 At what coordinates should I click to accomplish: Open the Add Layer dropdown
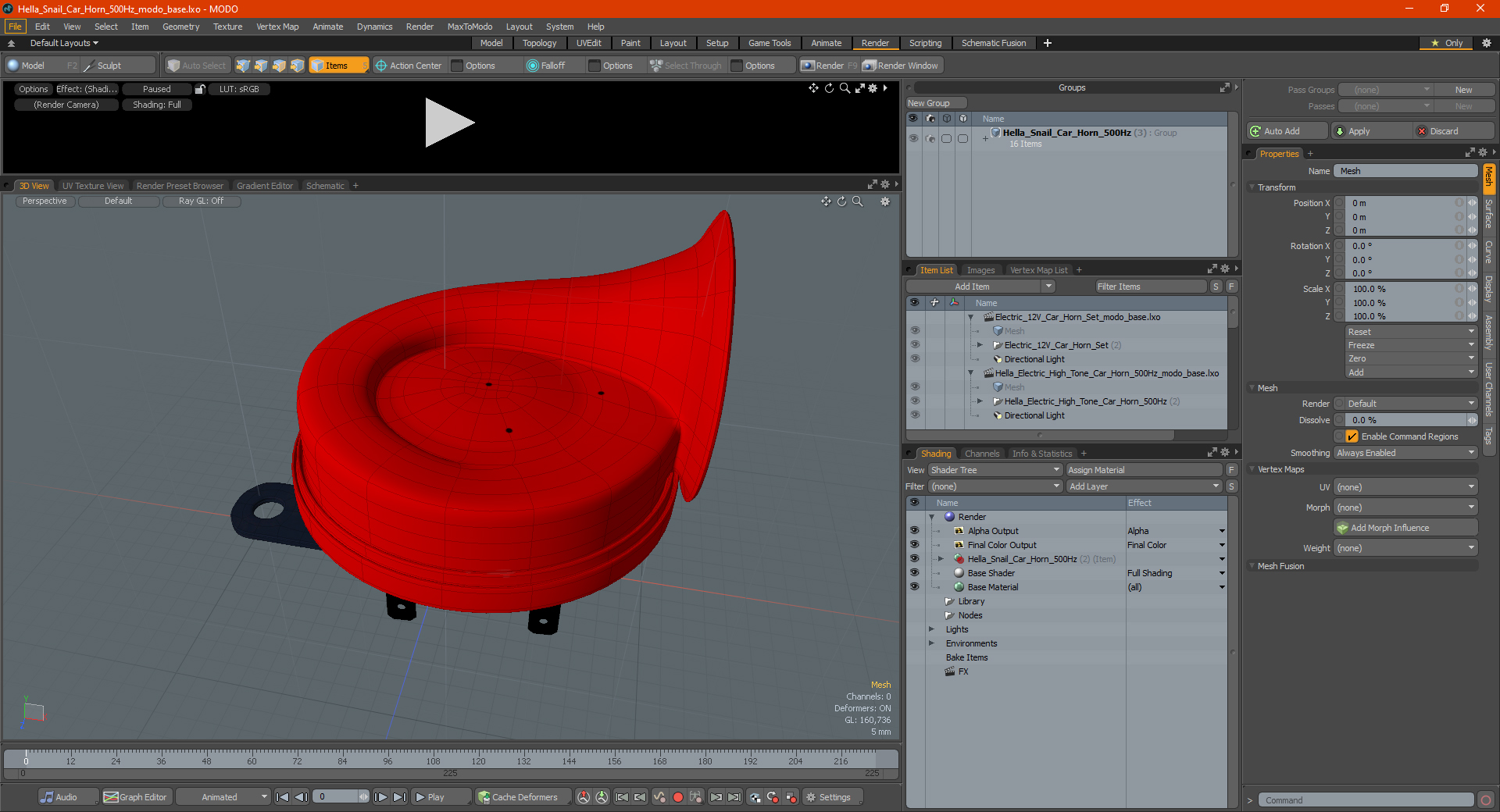[x=1144, y=486]
